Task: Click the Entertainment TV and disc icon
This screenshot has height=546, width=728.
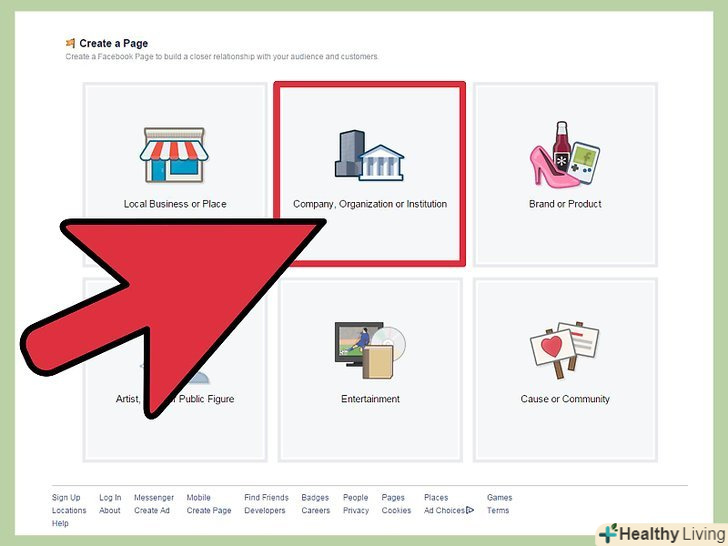Action: pyautogui.click(x=370, y=350)
